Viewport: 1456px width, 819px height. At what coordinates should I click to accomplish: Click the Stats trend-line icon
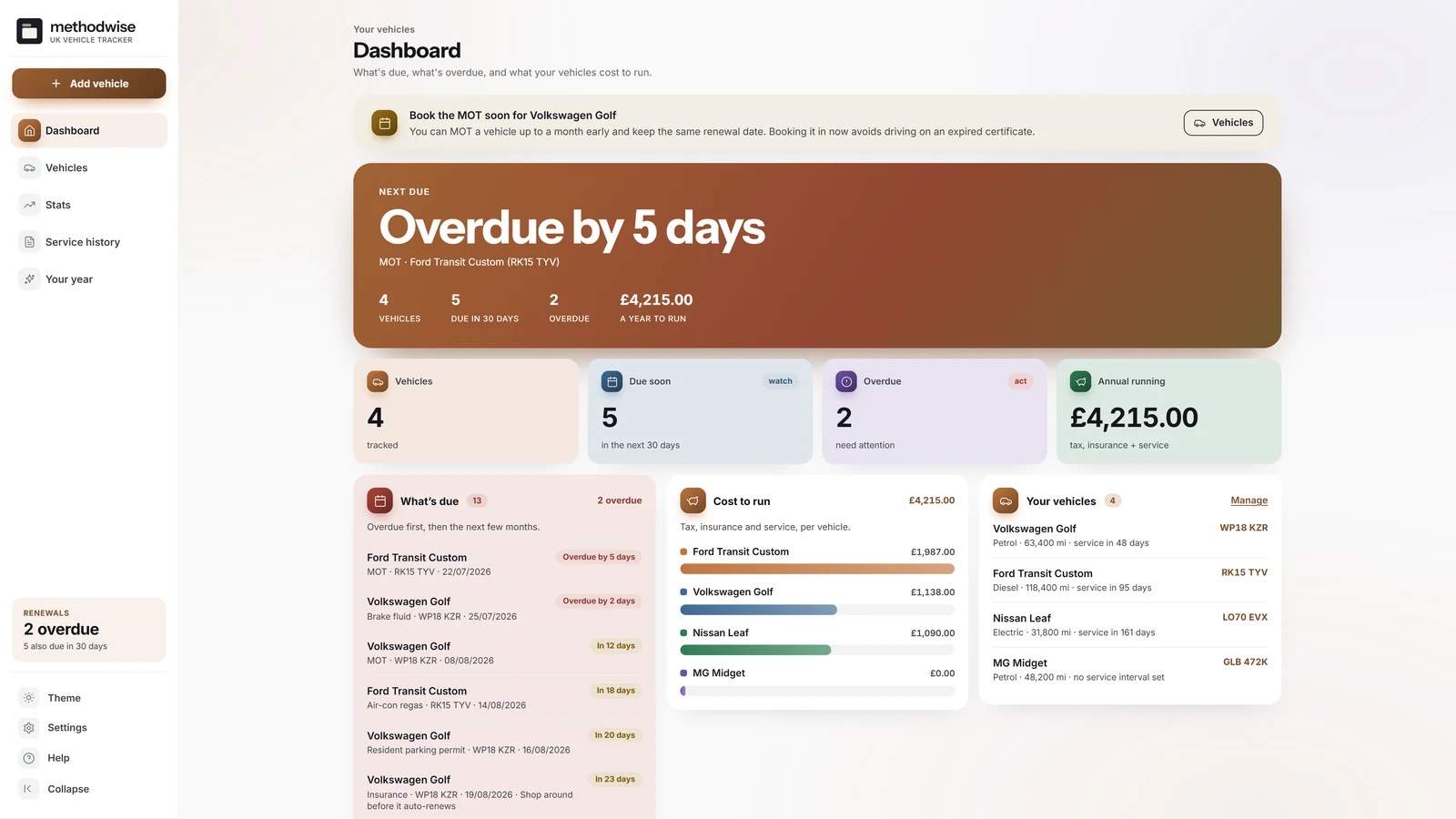tap(29, 205)
